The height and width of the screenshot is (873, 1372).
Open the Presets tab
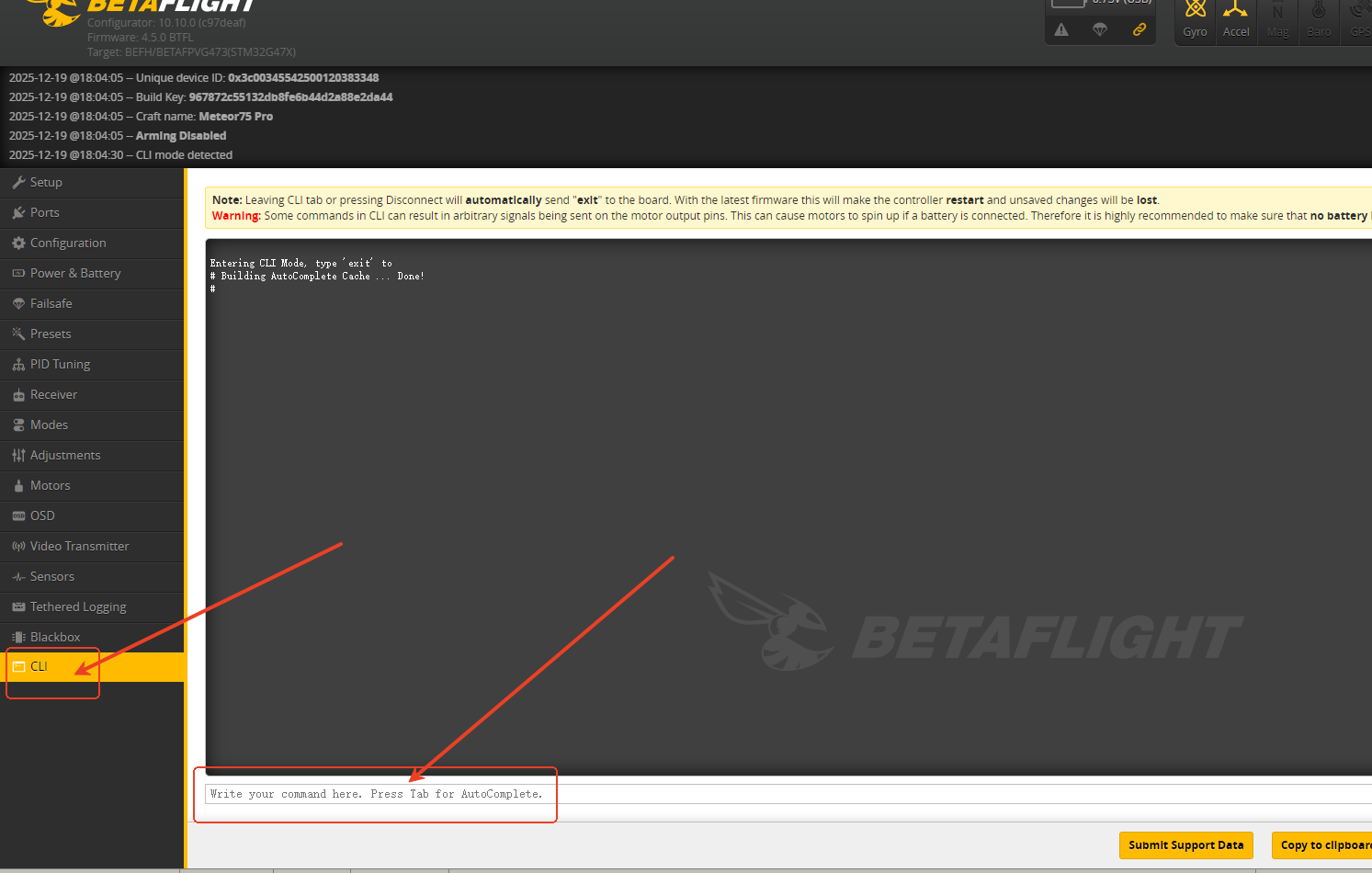click(92, 334)
